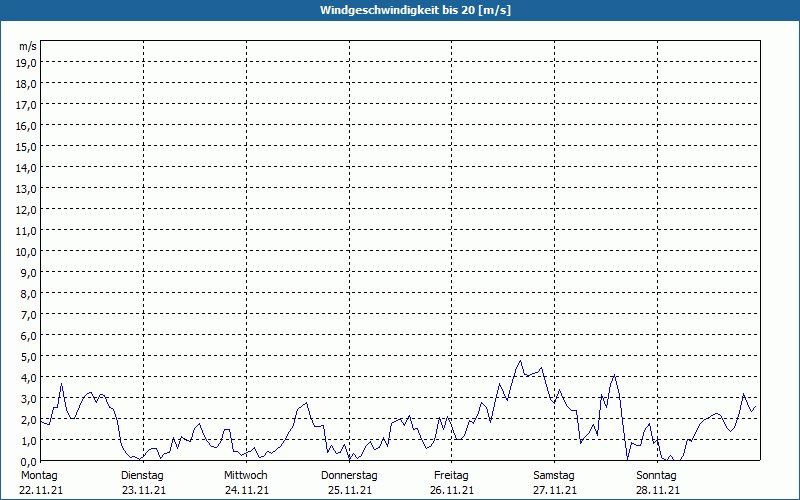
Task: Click the 10,0 y-axis value
Action: (27, 251)
